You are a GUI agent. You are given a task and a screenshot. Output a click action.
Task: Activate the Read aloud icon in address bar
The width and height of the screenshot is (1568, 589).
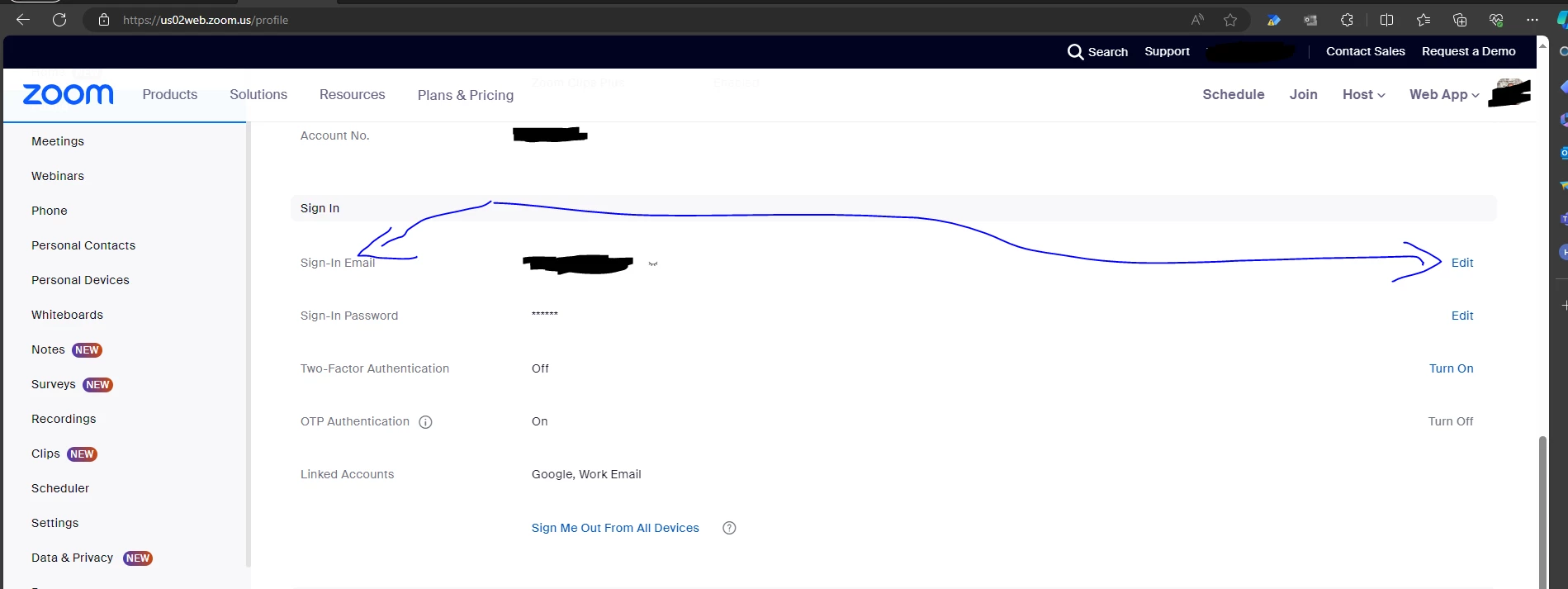tap(1197, 20)
